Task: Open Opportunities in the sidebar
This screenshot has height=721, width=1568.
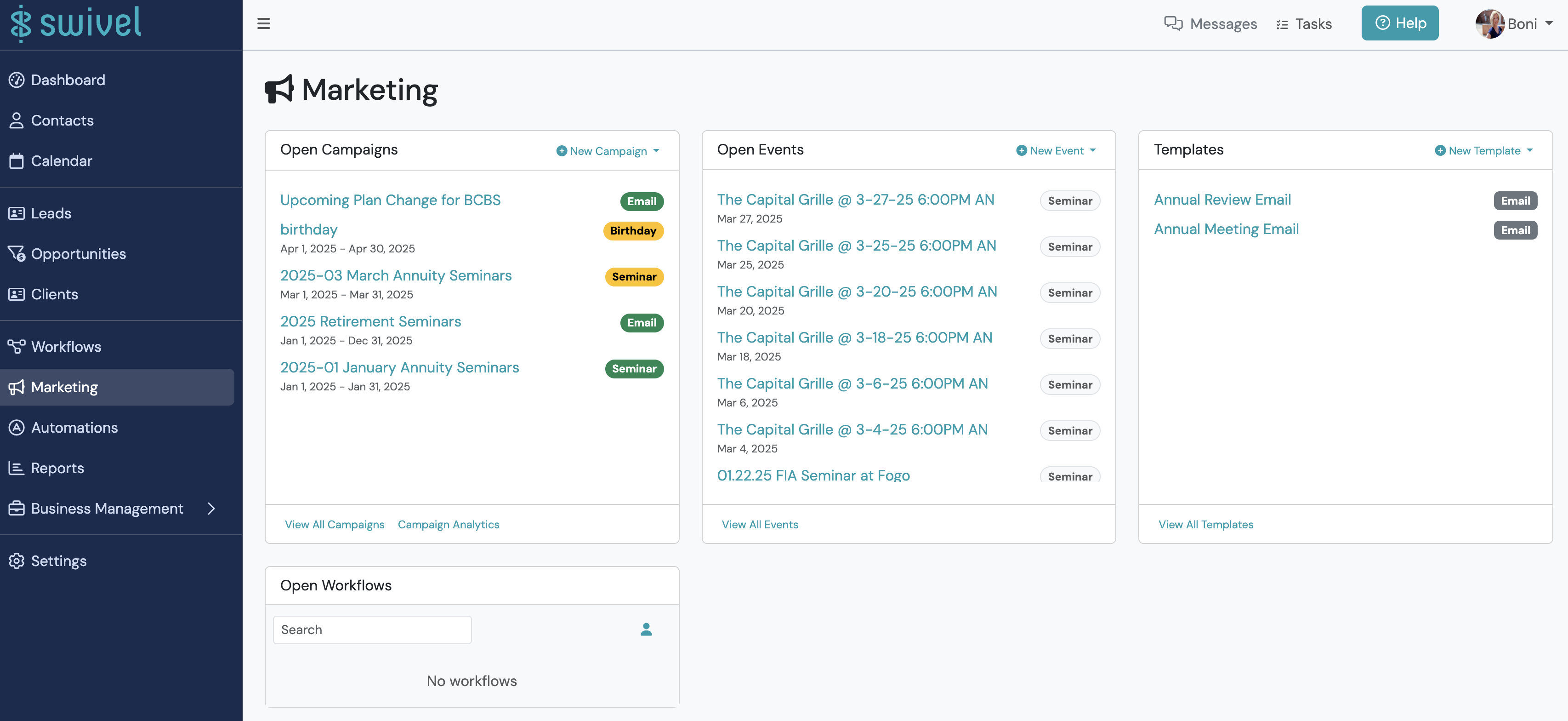Action: [67, 254]
